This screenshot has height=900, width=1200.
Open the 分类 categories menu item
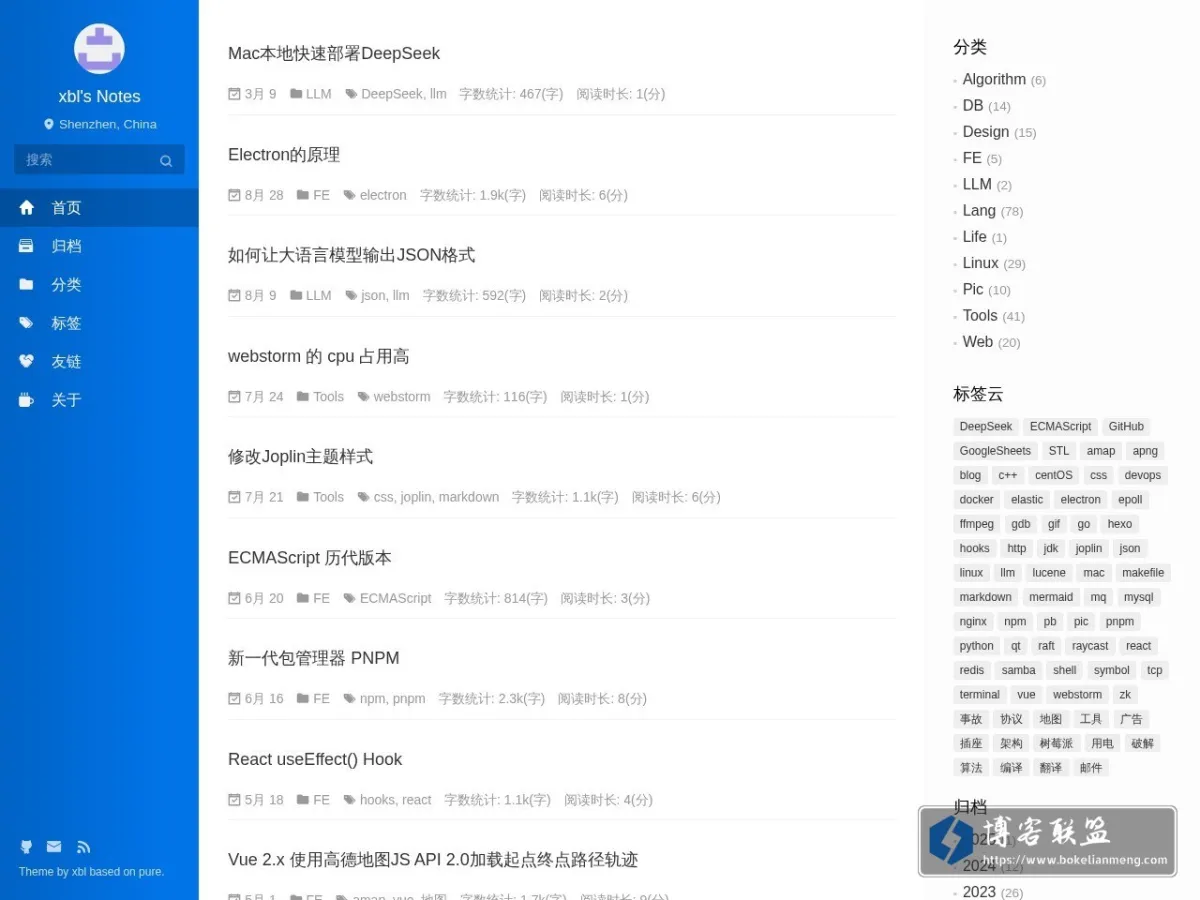[99, 285]
